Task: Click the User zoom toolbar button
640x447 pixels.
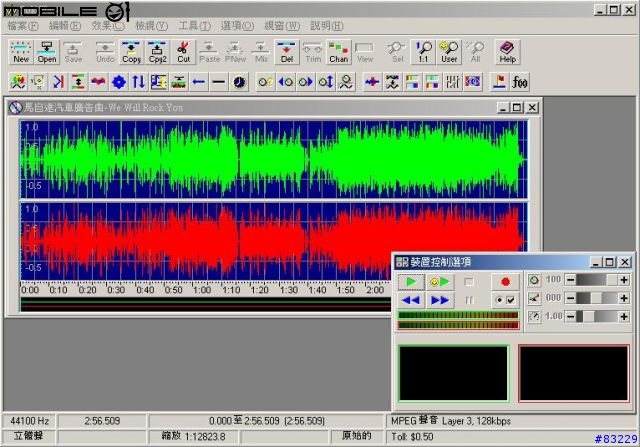Action: pyautogui.click(x=449, y=52)
